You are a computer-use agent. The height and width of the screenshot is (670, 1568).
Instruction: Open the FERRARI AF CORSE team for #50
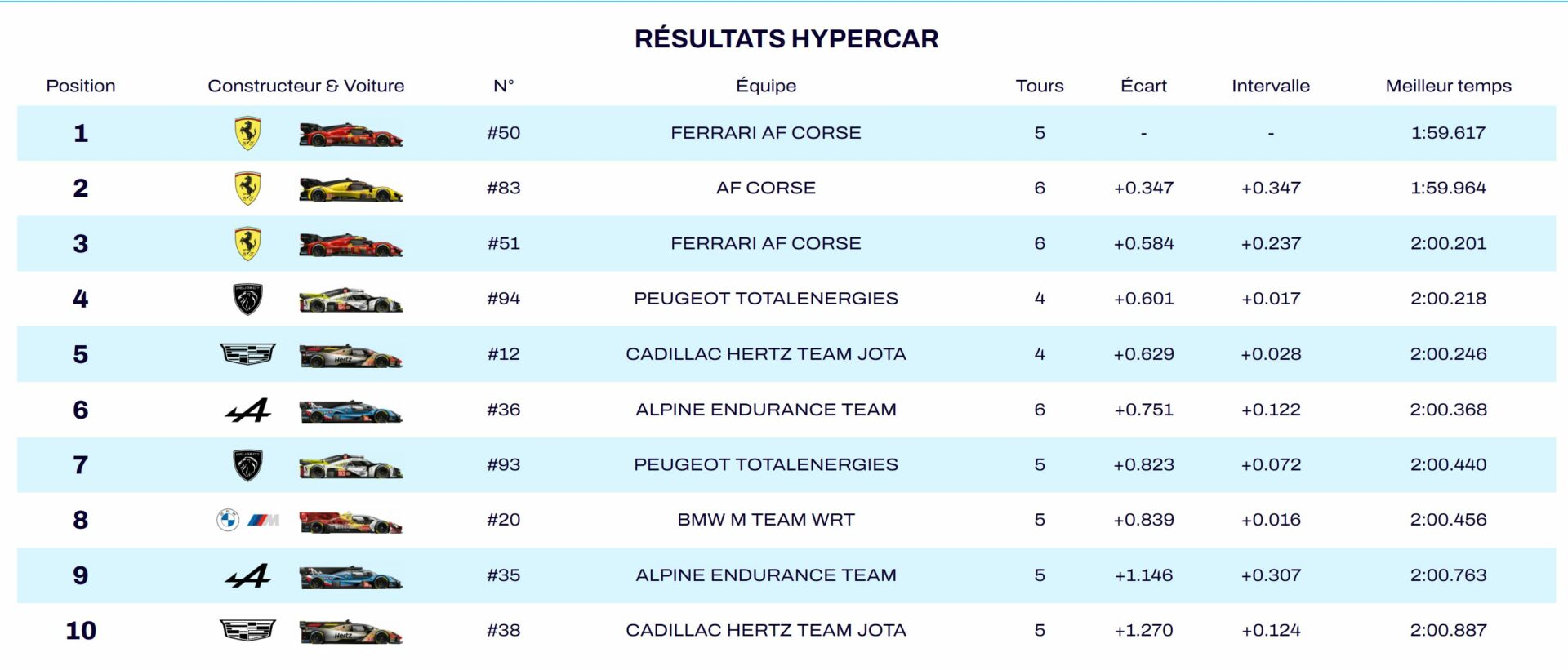[x=766, y=132]
